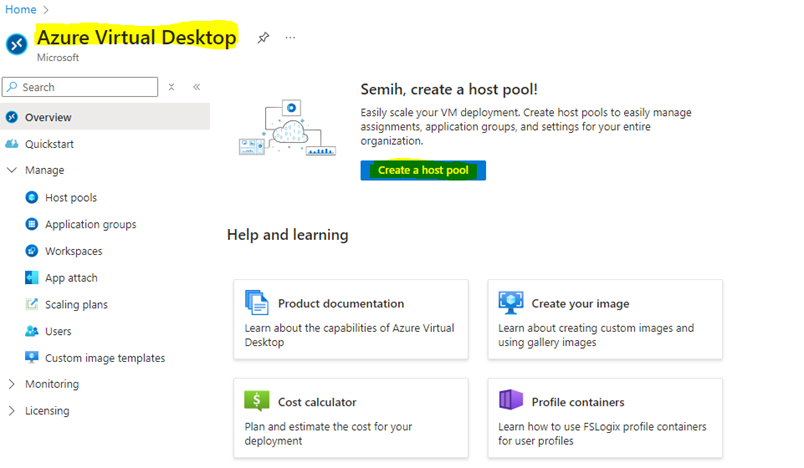This screenshot has width=804, height=468.
Task: Collapse the sidebar with double chevron
Action: [x=196, y=87]
